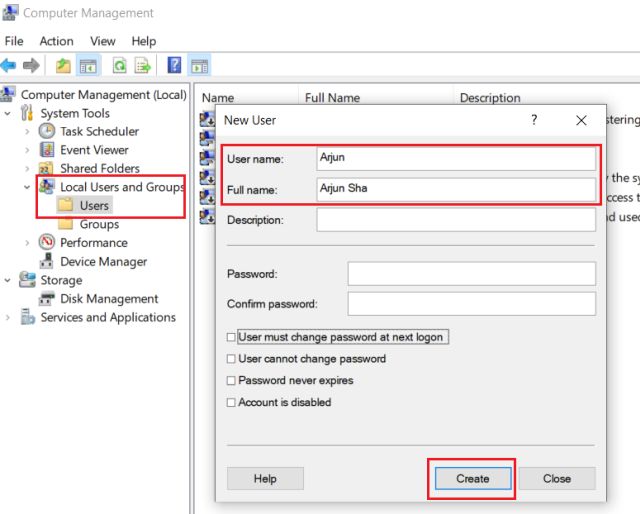640x514 pixels.
Task: Click the Up One Level toolbar icon
Action: [63, 66]
